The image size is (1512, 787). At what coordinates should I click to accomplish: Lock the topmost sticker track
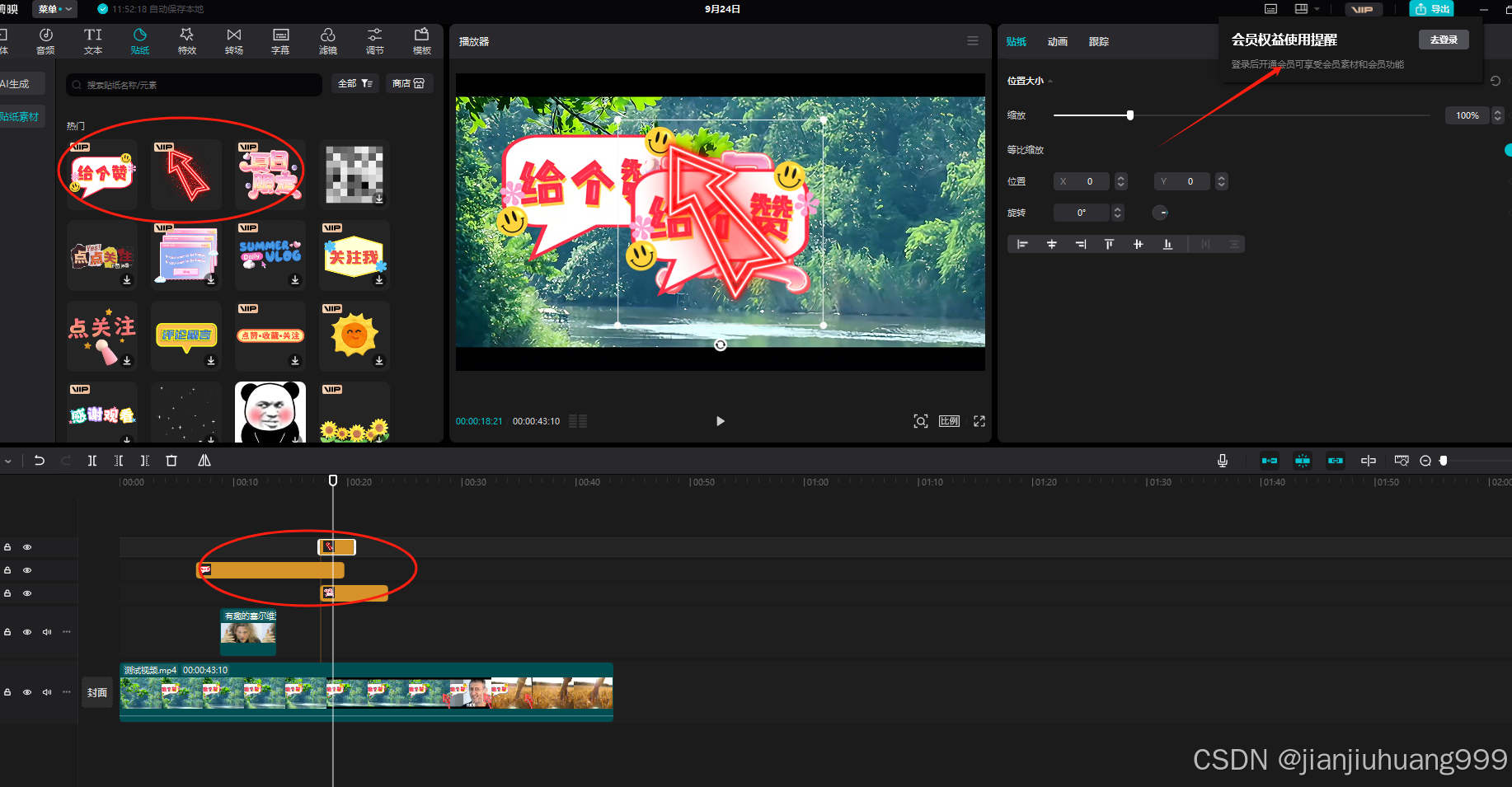click(x=7, y=546)
